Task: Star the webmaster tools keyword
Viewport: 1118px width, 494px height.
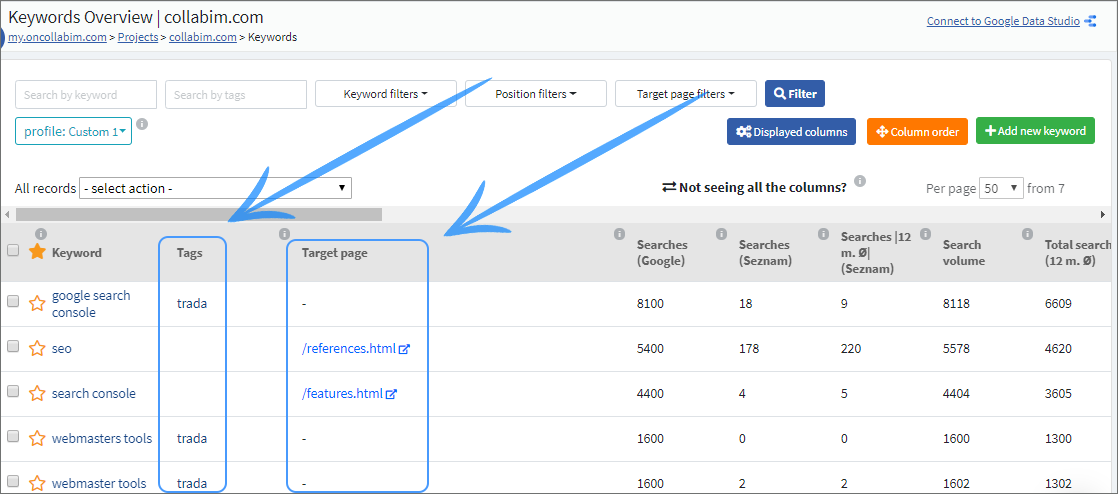Action: click(37, 483)
